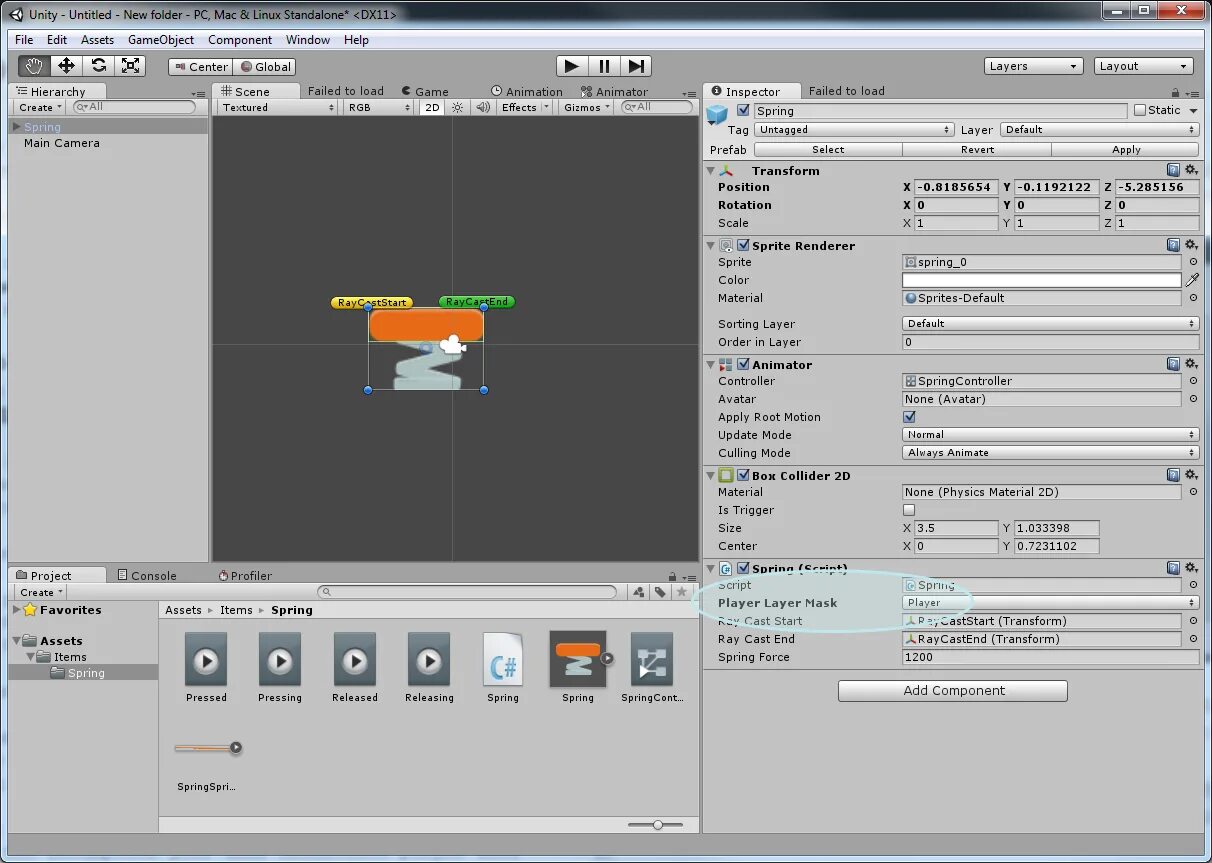Switch to the Game tab
Screen dimensions: 1212x863
tap(424, 91)
